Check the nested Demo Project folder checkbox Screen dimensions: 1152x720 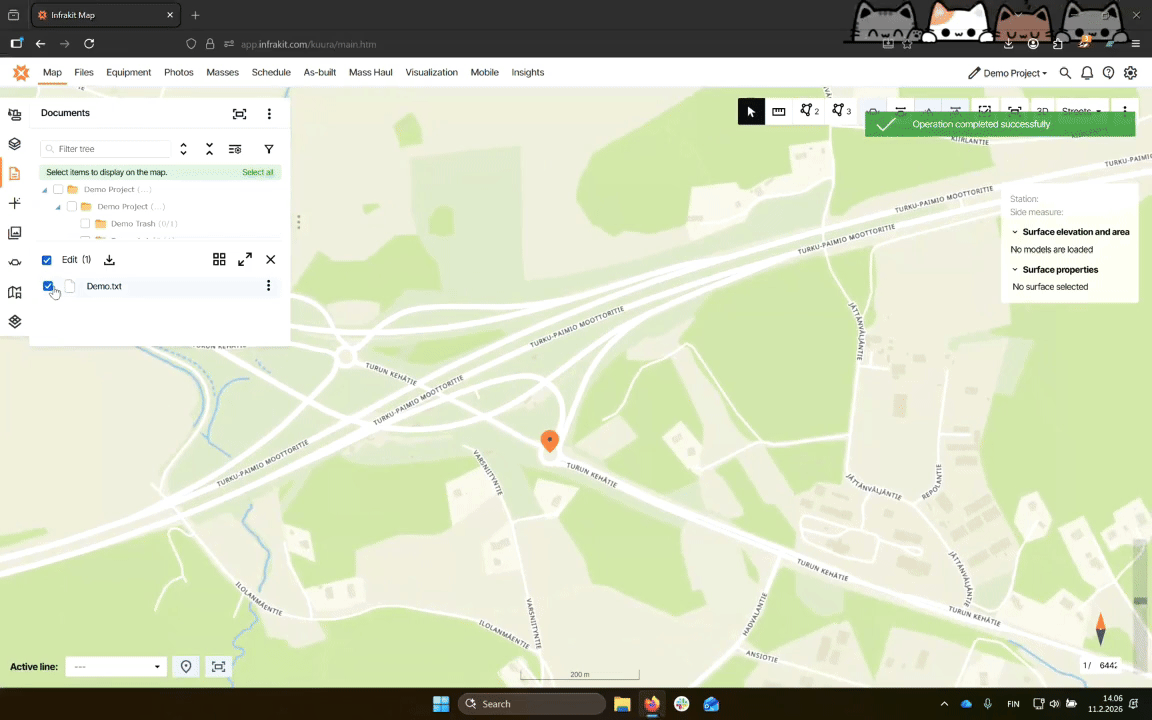71,206
